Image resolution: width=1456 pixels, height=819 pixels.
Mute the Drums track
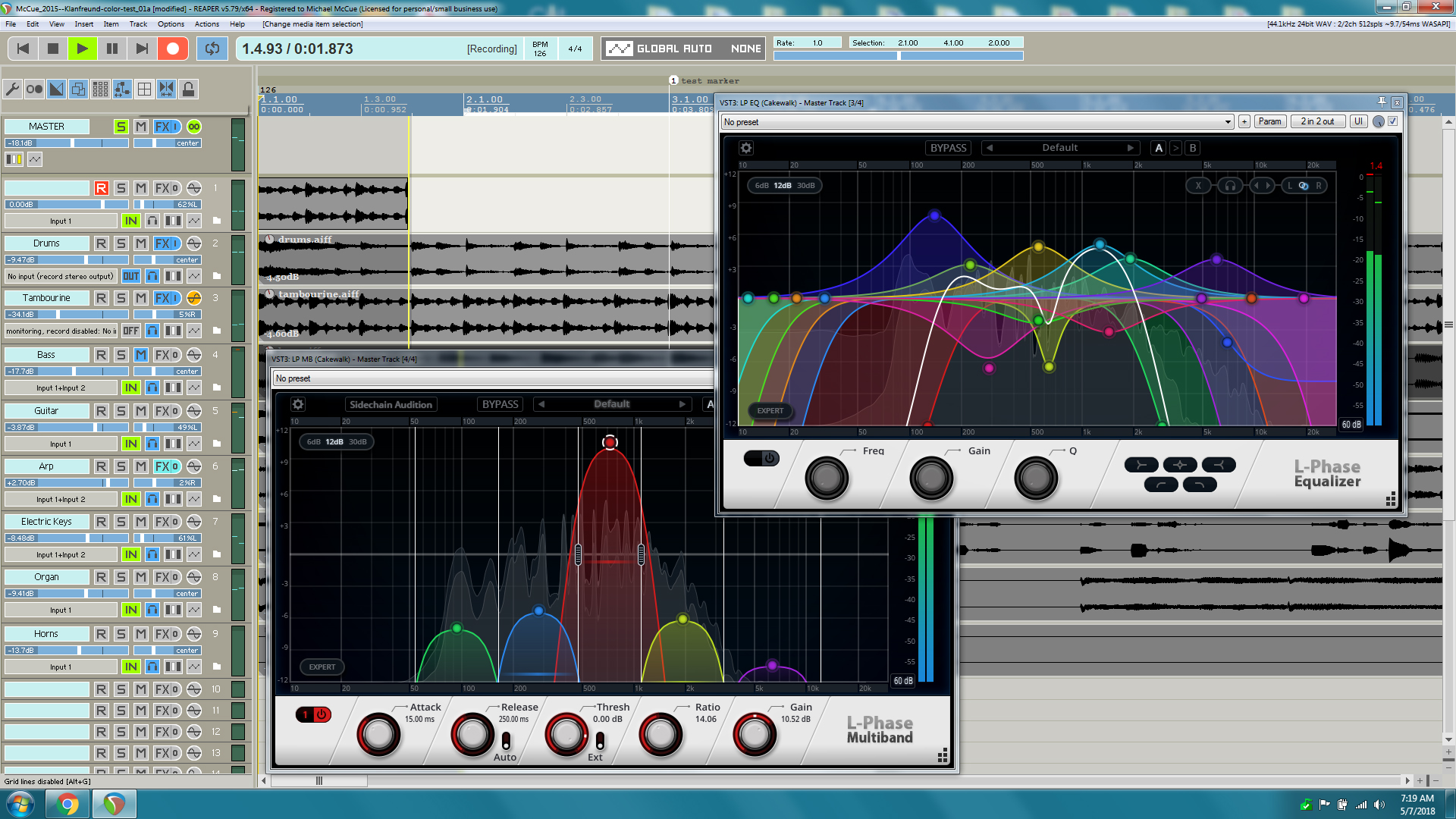click(141, 243)
